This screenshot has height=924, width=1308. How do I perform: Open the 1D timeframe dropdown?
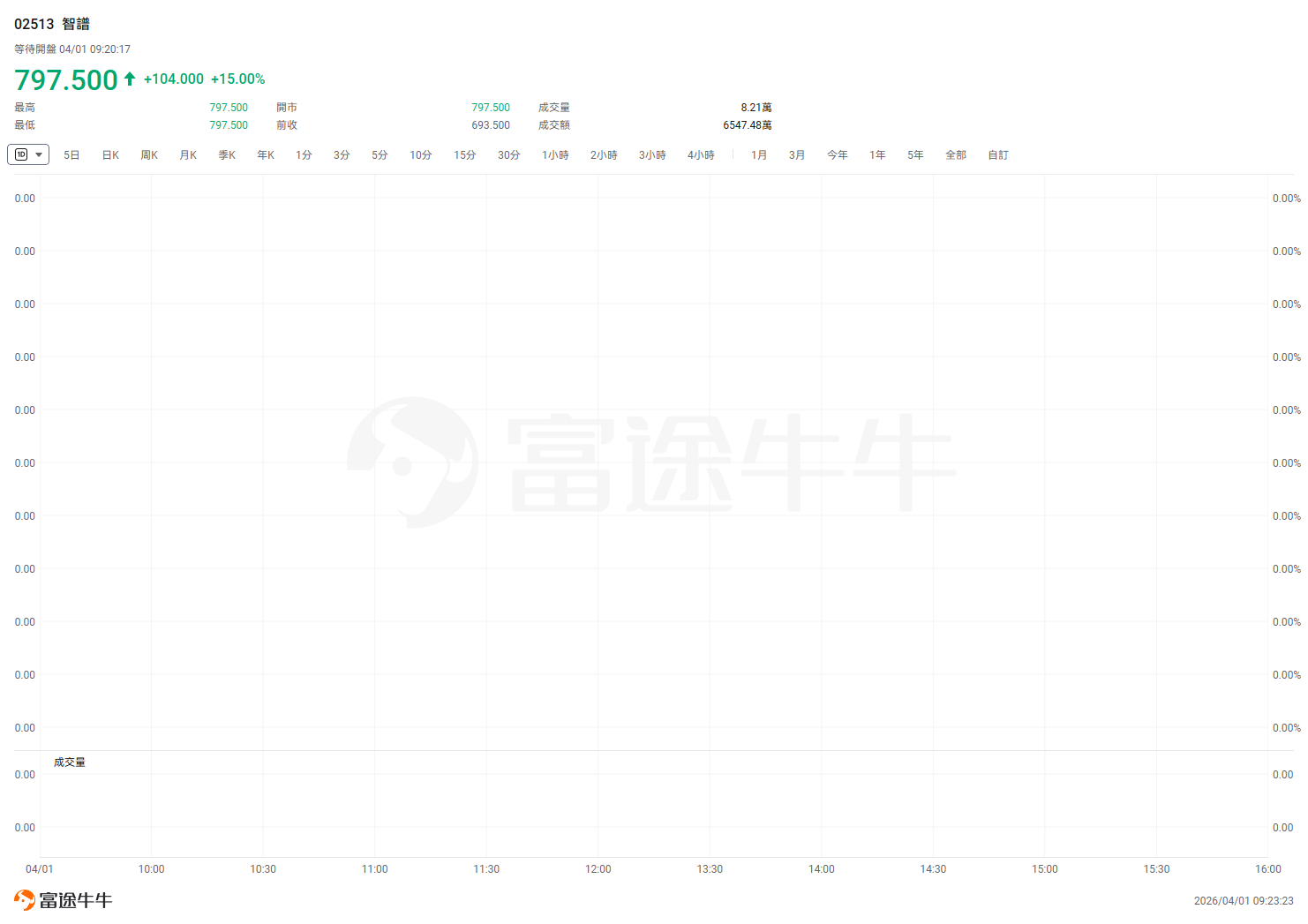point(28,154)
